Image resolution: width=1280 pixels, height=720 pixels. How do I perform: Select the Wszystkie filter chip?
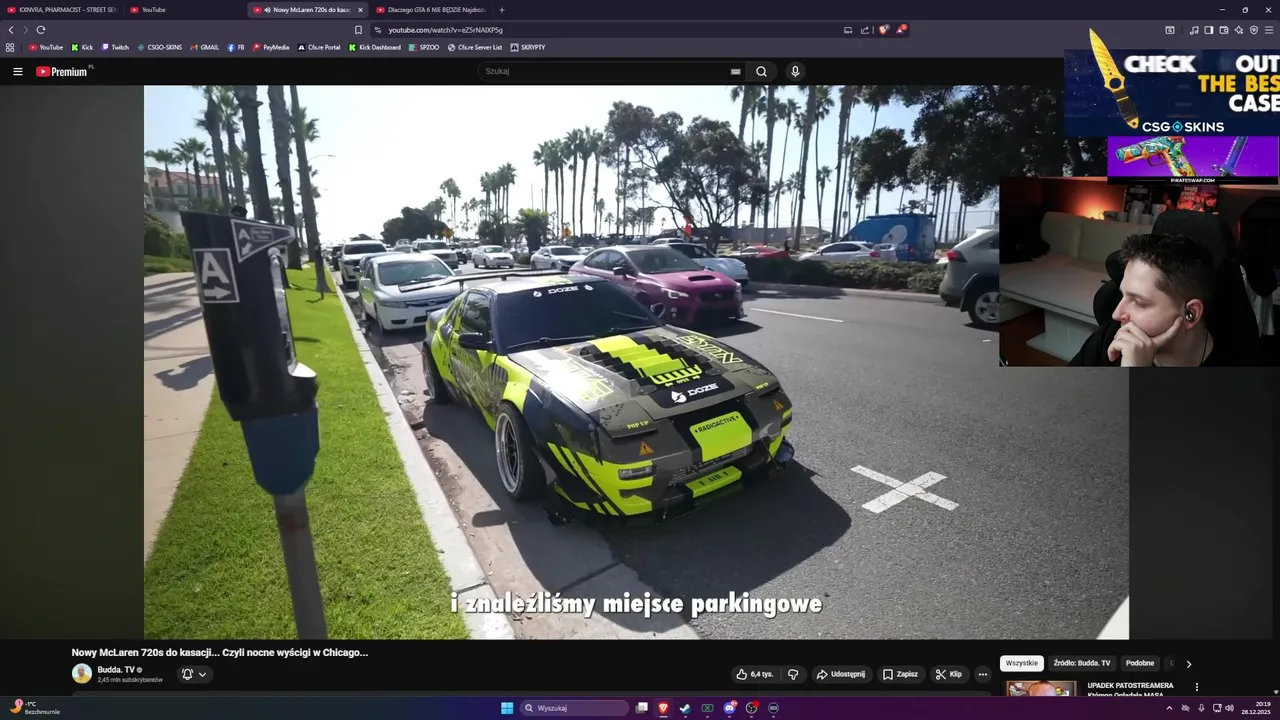pos(1022,663)
